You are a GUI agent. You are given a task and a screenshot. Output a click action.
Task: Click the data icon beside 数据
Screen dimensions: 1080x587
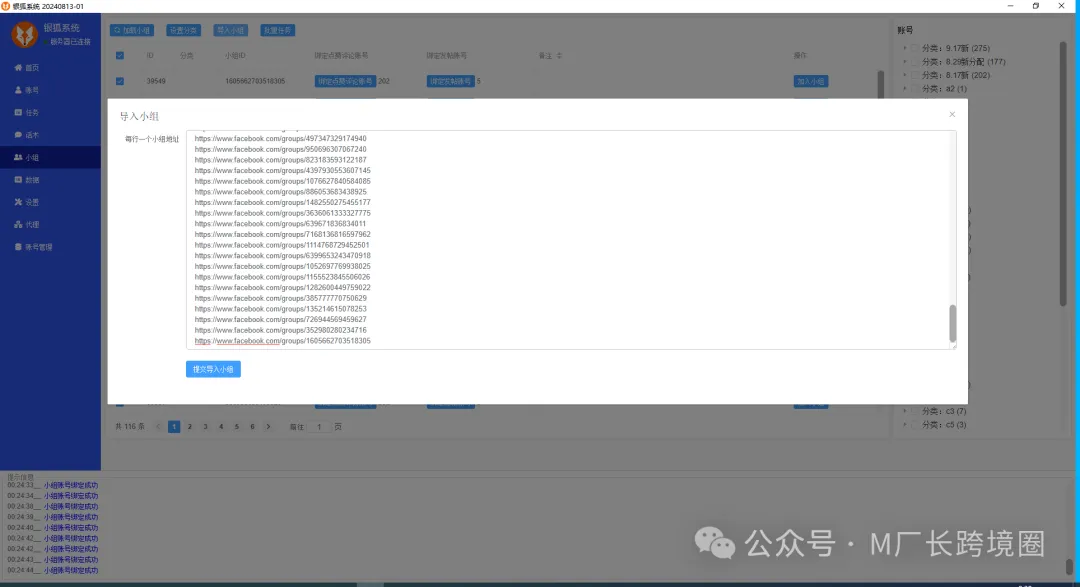pos(18,180)
